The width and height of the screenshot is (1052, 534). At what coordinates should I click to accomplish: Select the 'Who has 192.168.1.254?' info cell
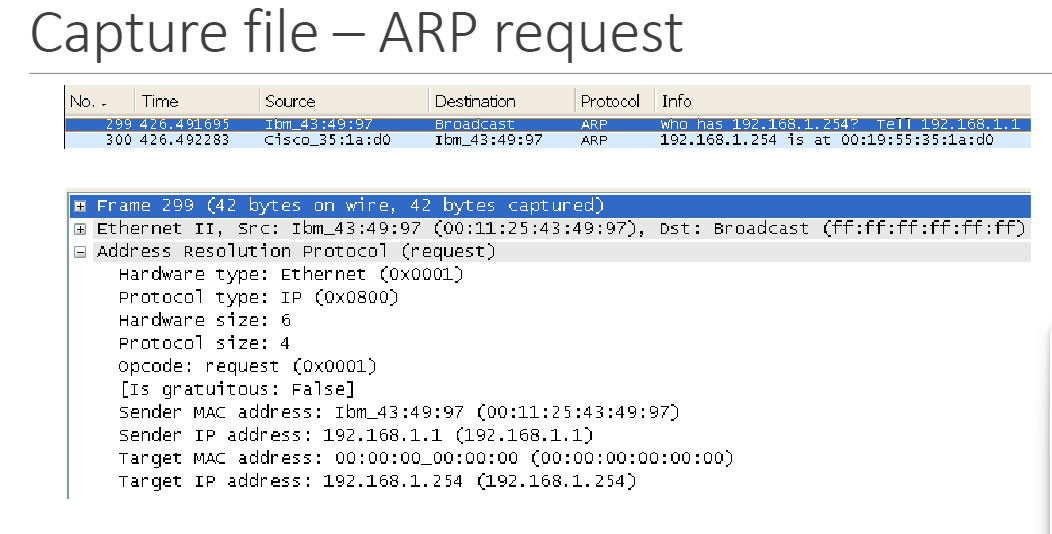pos(840,124)
